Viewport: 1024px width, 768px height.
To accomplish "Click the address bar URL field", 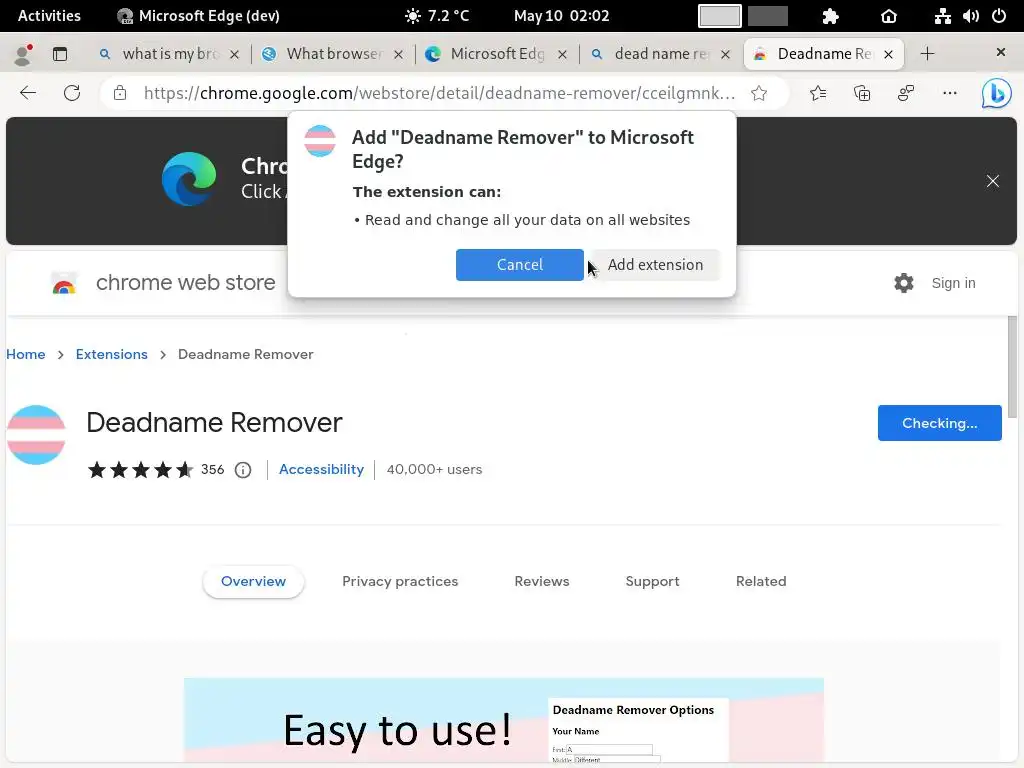I will pos(439,93).
